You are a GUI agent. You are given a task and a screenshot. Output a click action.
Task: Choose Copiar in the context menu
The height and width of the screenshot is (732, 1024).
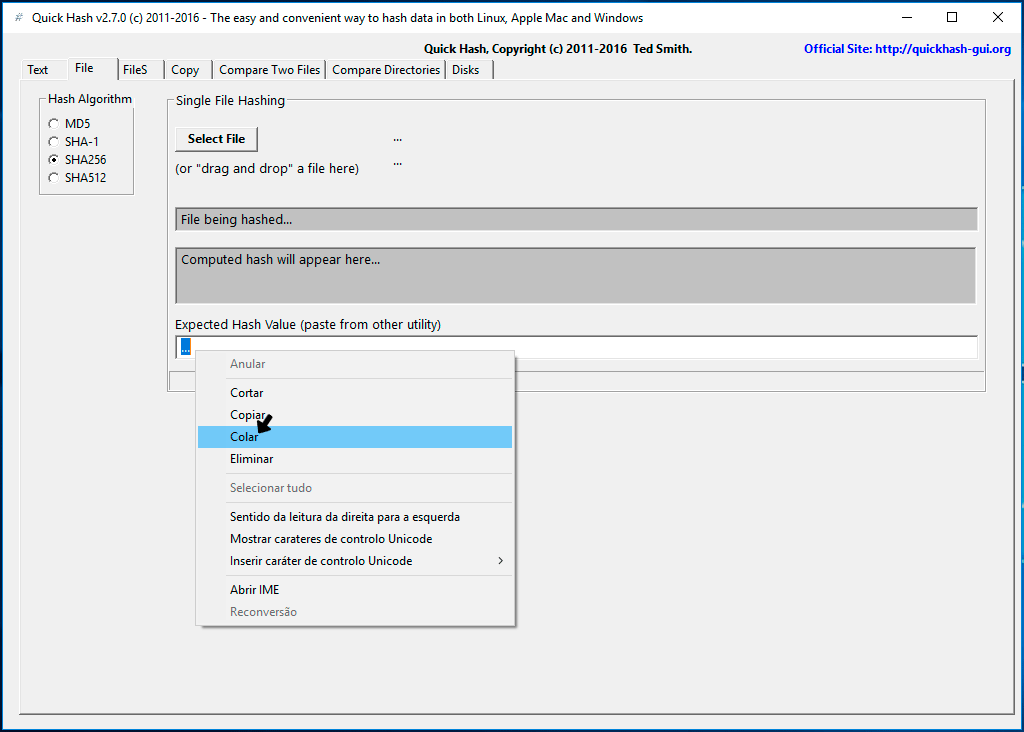point(355,415)
